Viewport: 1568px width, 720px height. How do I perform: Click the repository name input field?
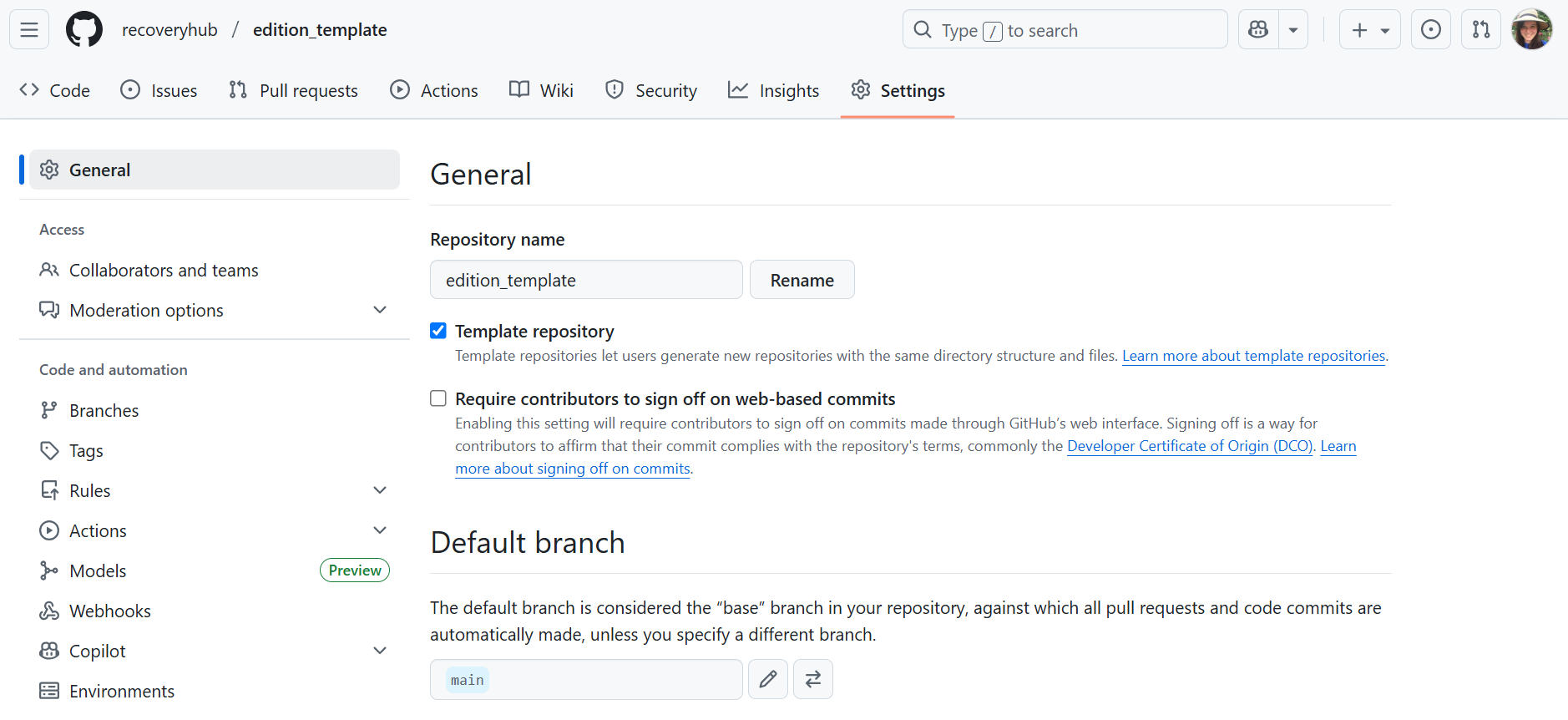coord(586,280)
